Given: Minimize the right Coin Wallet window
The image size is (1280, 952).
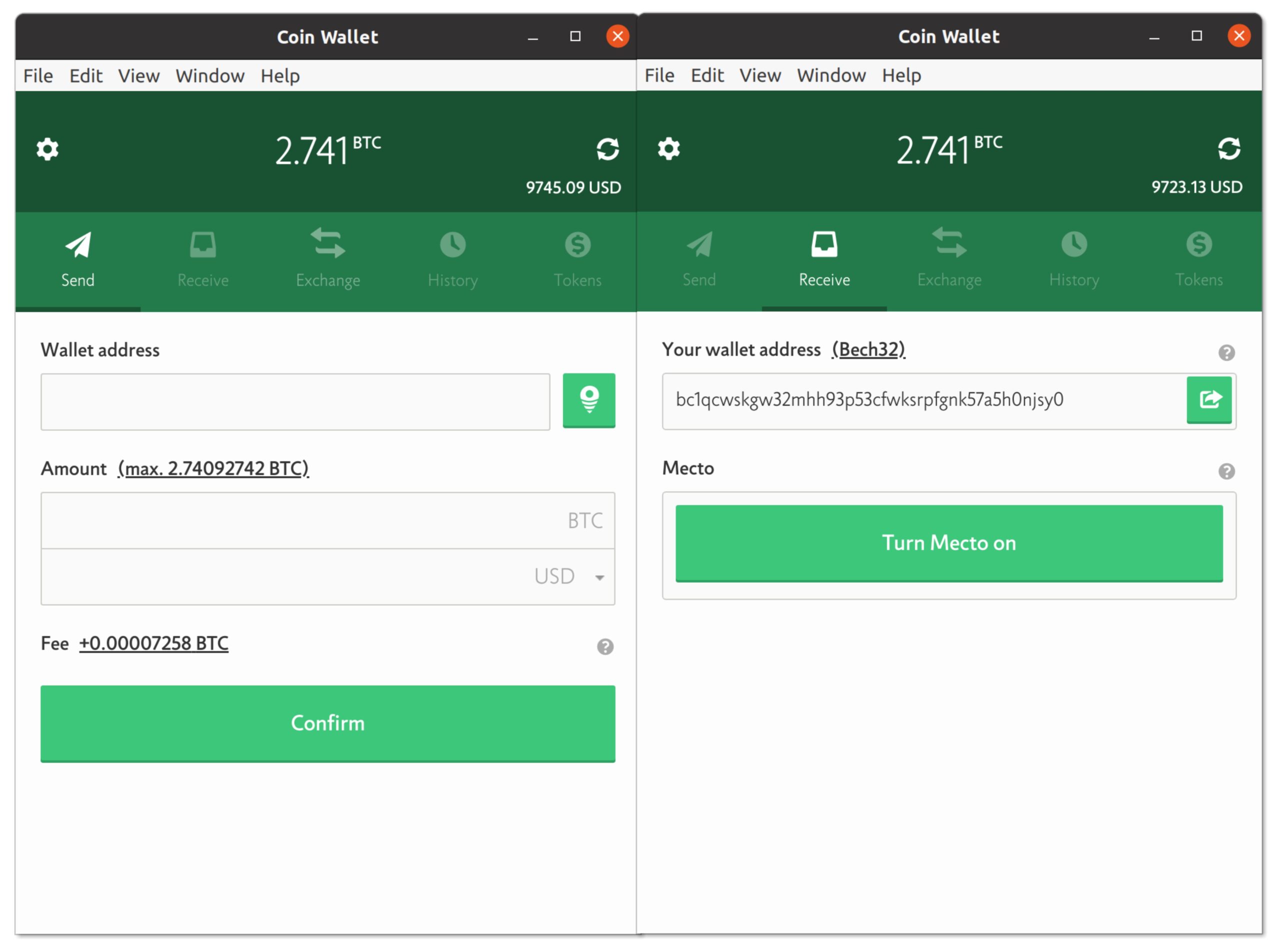Looking at the screenshot, I should (x=1154, y=36).
